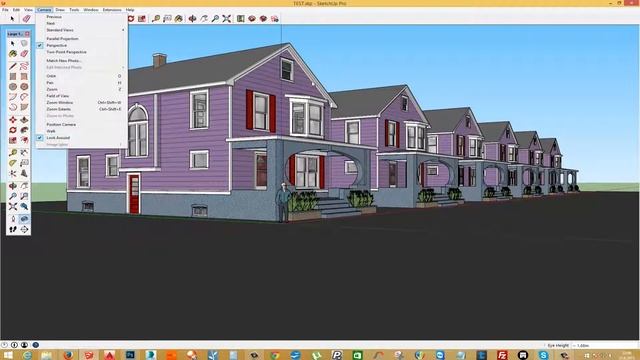Select the Walk footprints tool
The height and width of the screenshot is (360, 640).
click(13, 229)
